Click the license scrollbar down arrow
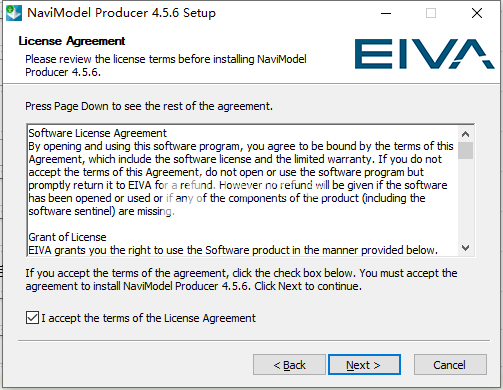Viewport: 503px width, 390px height. [466, 248]
